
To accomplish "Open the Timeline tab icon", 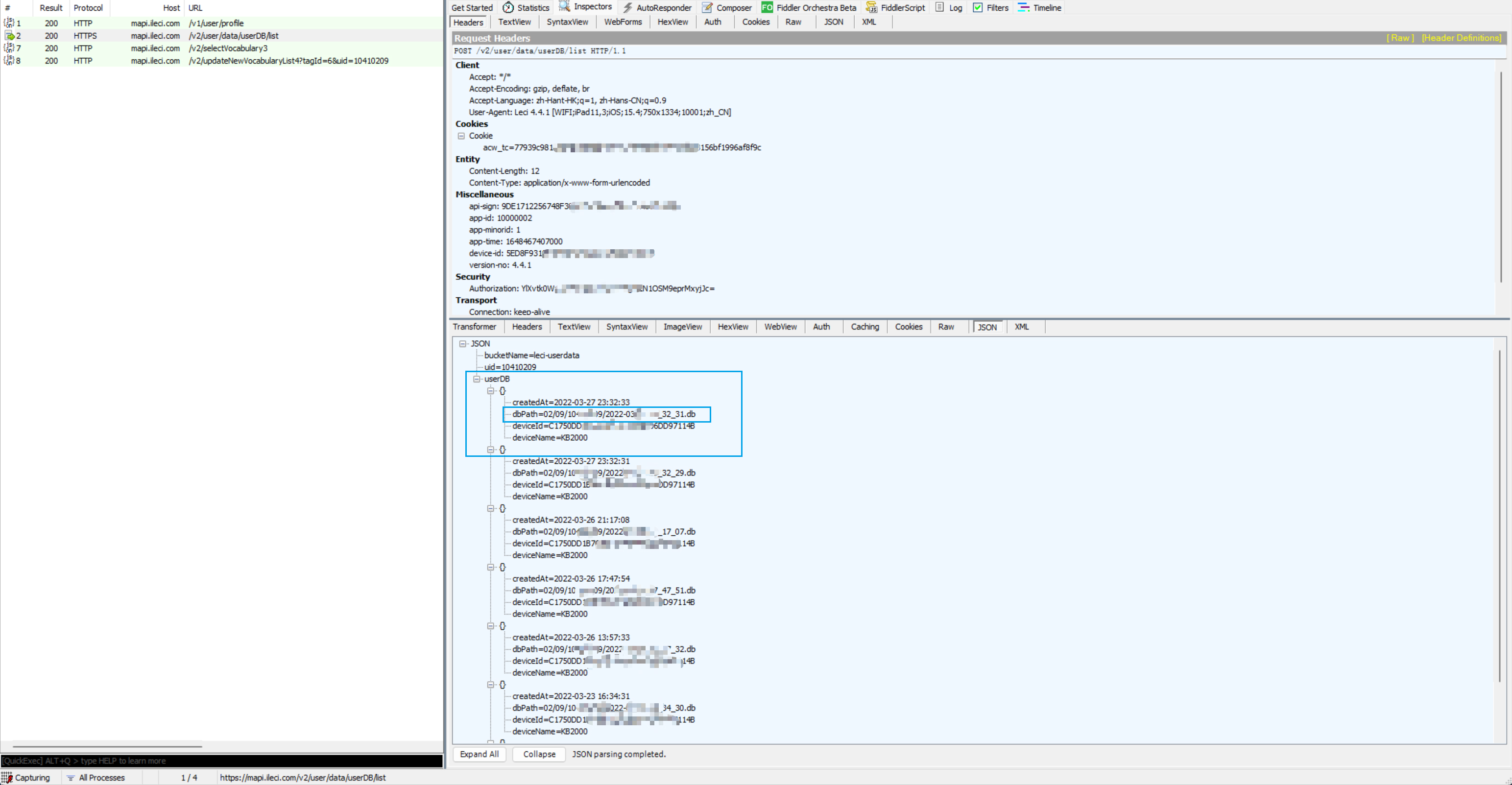I will point(1023,8).
